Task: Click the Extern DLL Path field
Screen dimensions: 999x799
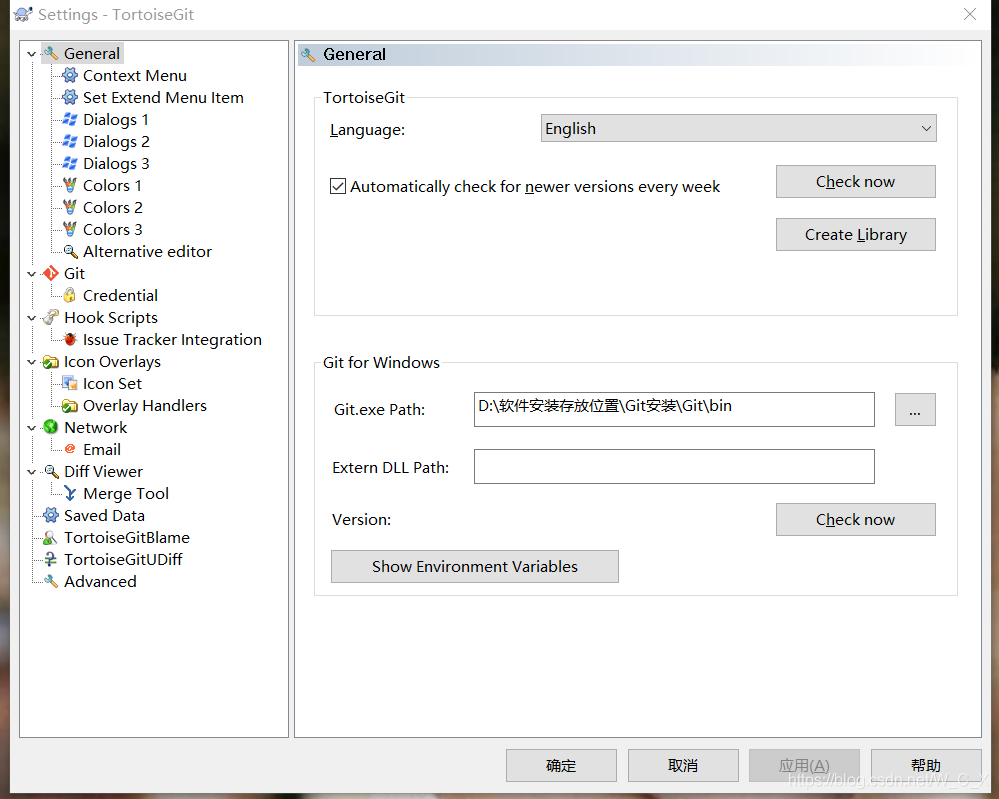Action: pos(674,466)
